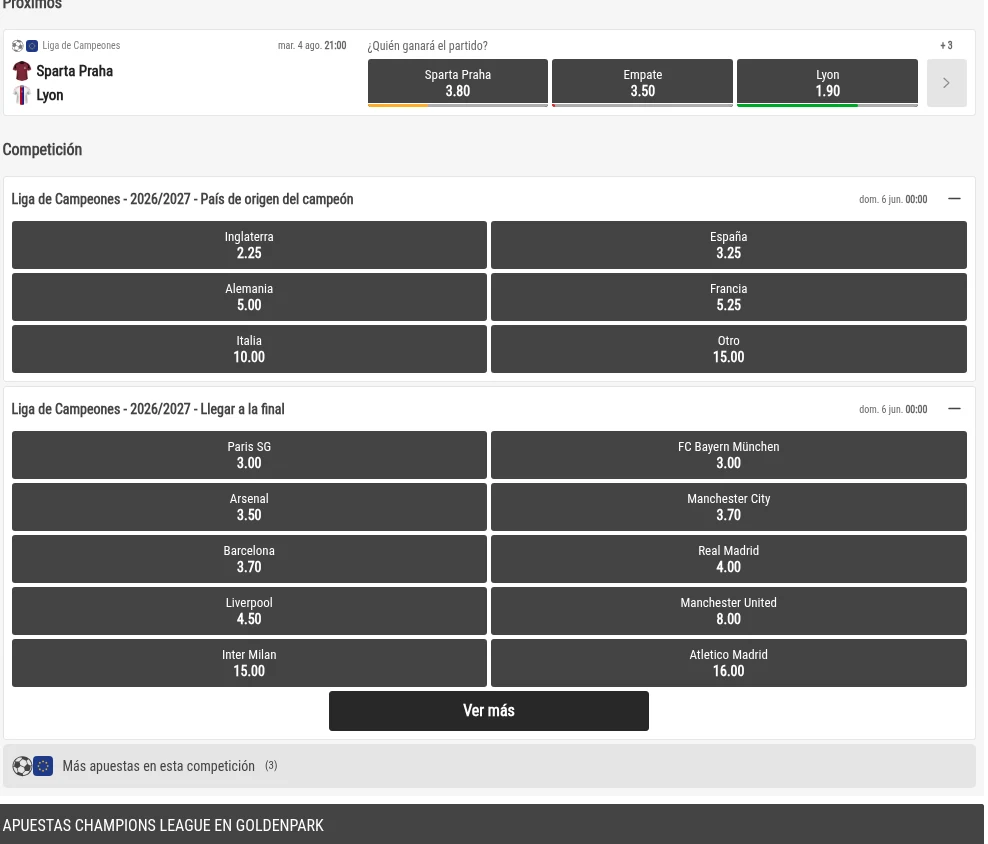This screenshot has height=844, width=988.
Task: Select España at 3.25
Action: [728, 245]
